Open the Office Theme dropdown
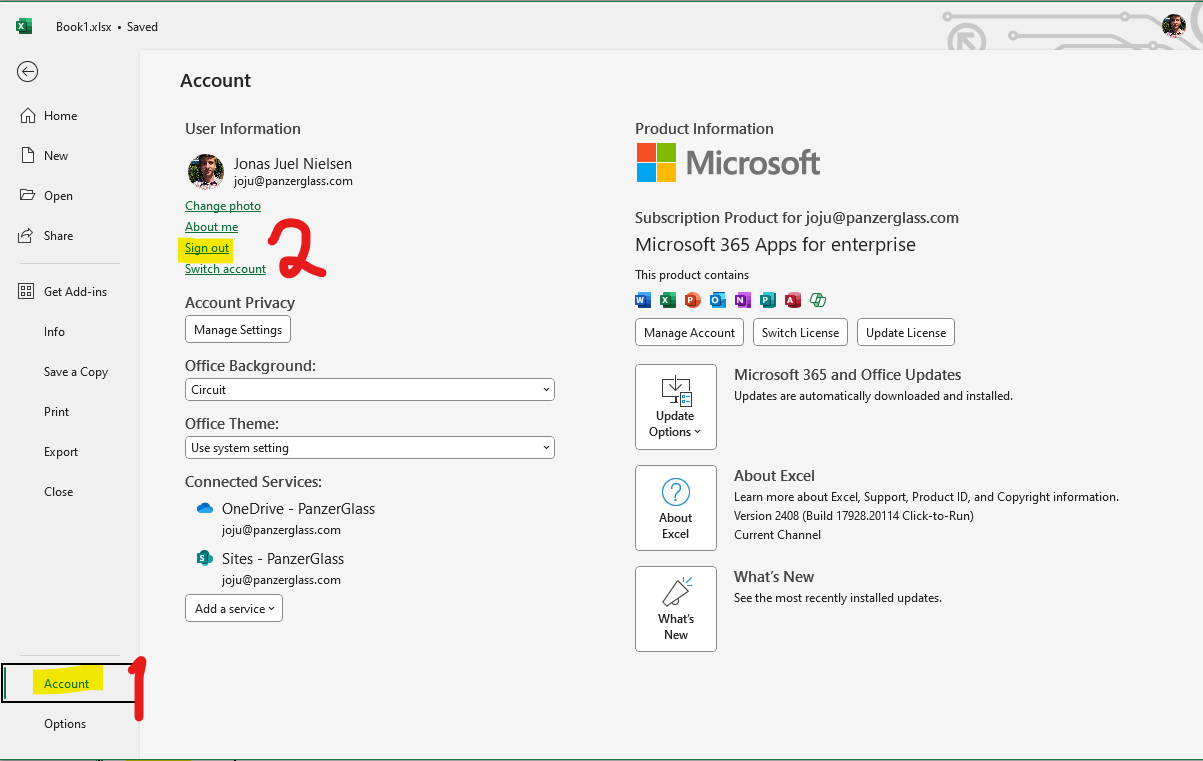Screen dimensions: 1203x761 [370, 448]
